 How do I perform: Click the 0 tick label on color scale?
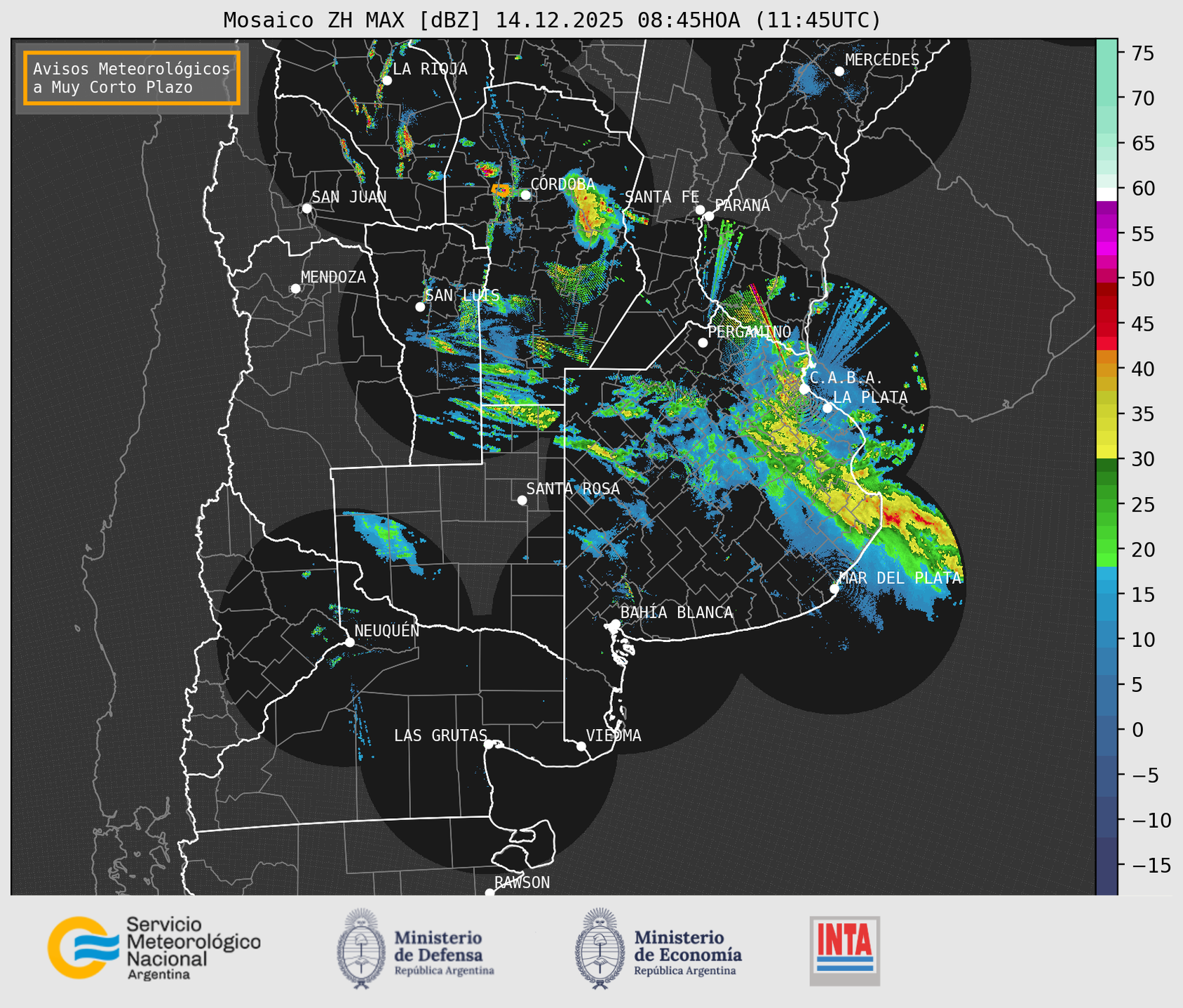click(x=1137, y=730)
